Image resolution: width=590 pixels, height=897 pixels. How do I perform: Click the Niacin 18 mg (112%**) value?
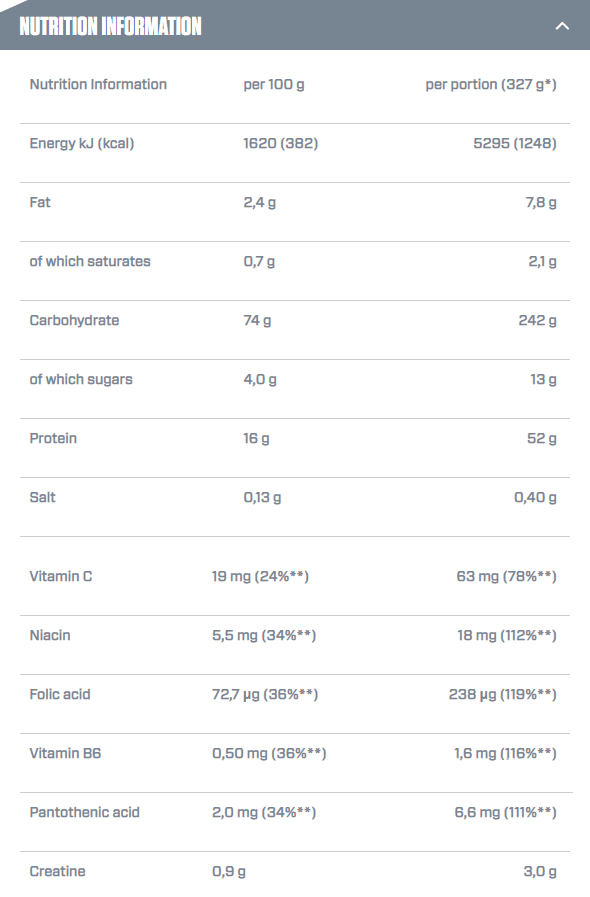[x=506, y=635]
